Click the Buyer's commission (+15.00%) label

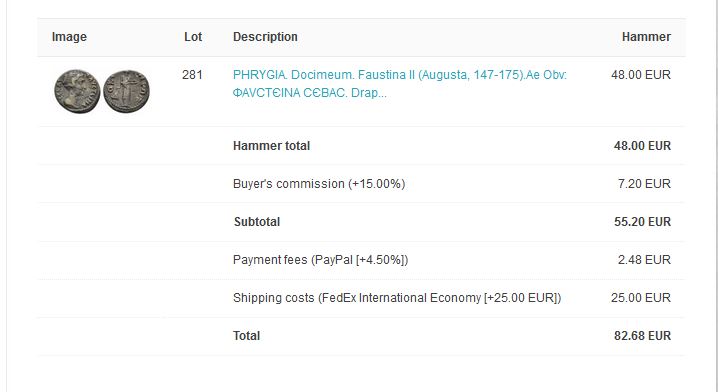[319, 184]
